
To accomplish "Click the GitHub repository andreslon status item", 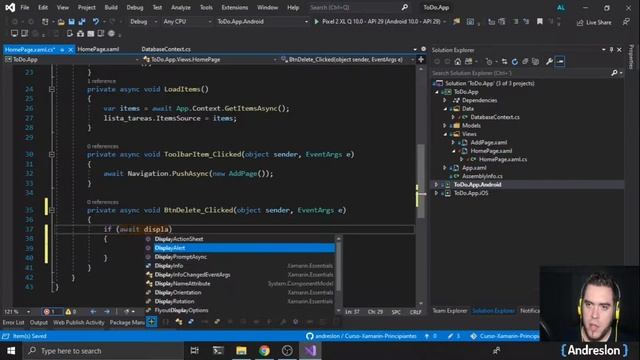I will 361,336.
